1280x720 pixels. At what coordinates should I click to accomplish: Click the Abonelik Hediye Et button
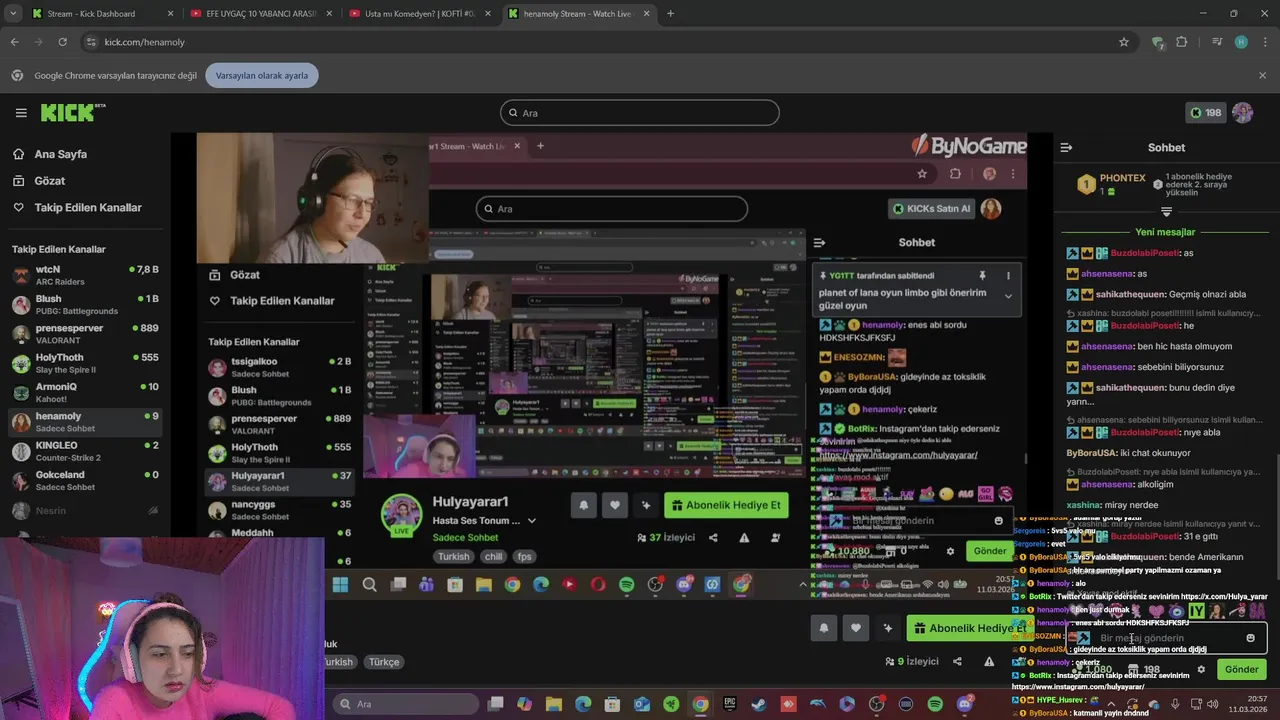tap(968, 628)
